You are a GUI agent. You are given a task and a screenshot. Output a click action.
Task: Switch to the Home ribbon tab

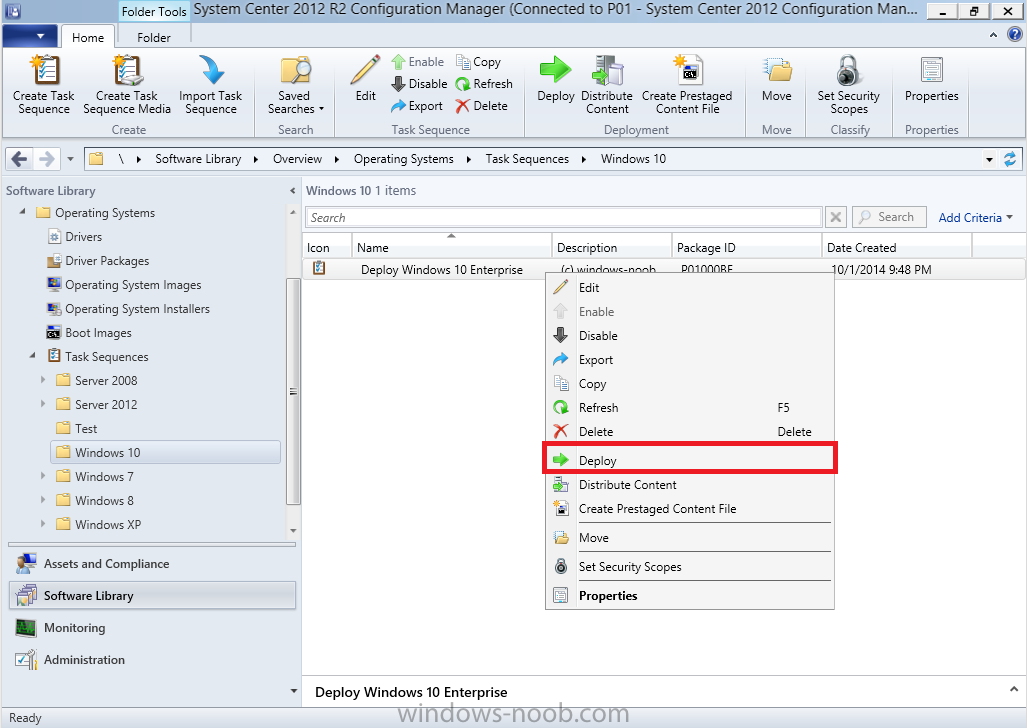(88, 37)
